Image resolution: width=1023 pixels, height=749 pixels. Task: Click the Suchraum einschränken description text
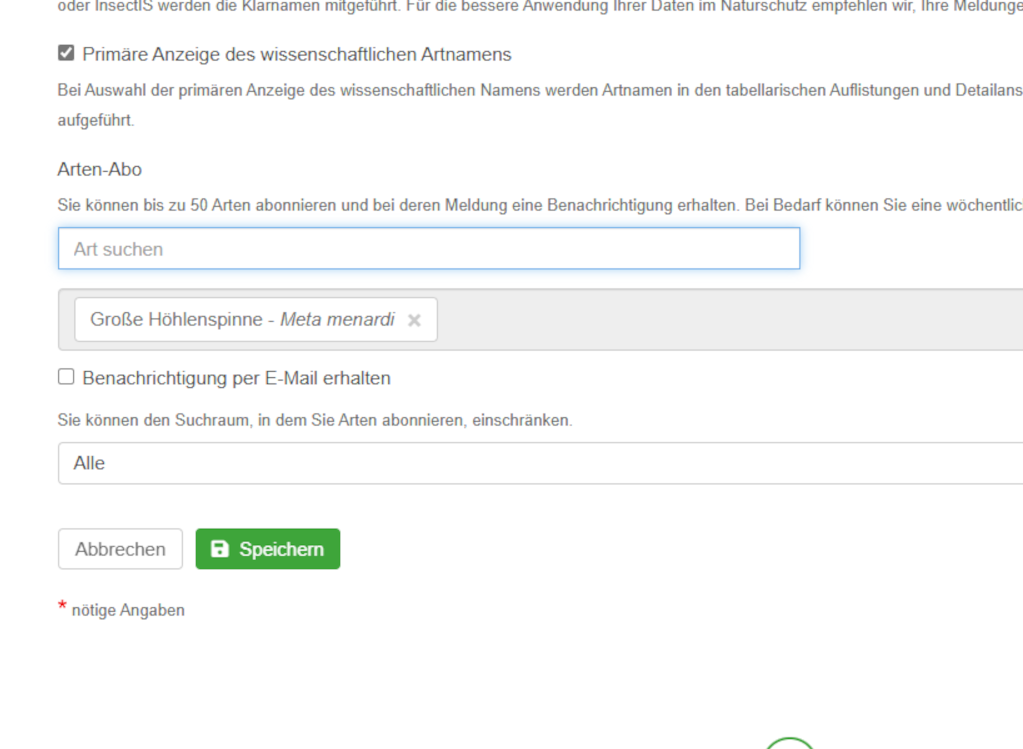[314, 420]
